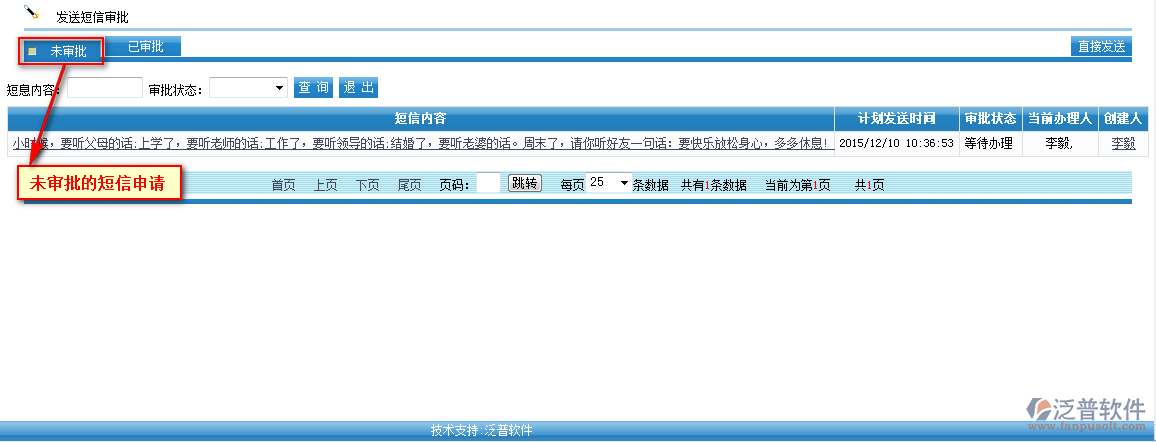Go to 首页 in the pagination bar

(283, 184)
